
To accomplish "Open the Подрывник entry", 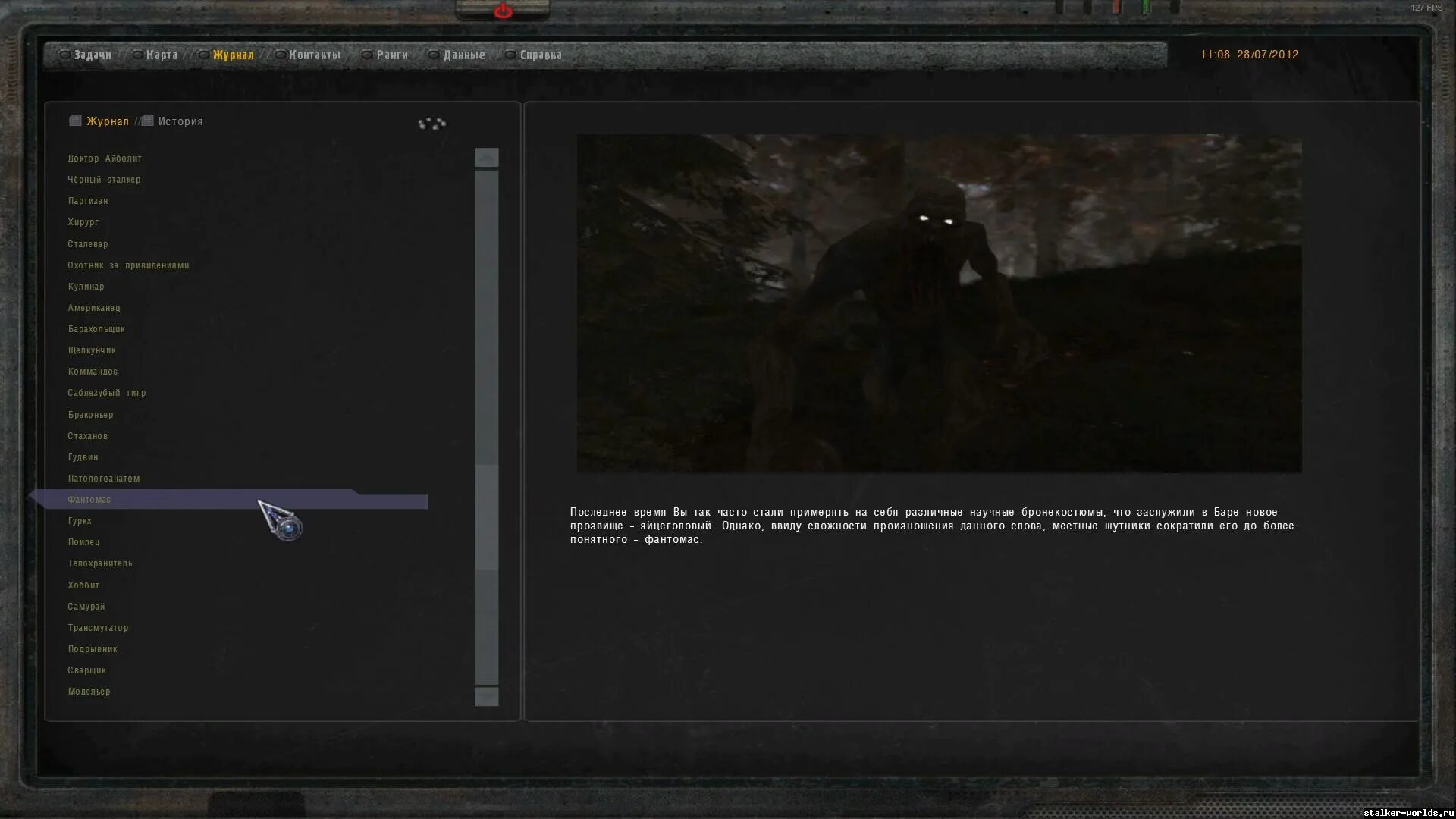I will pos(93,649).
